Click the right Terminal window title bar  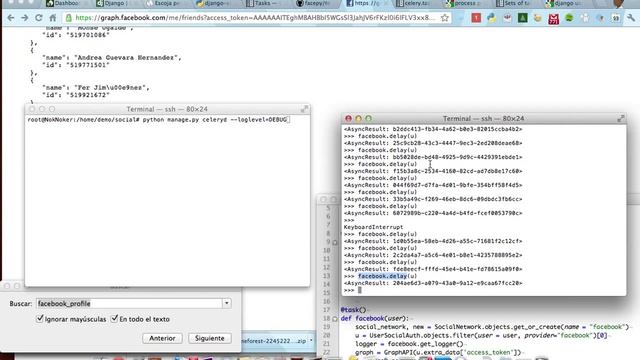click(x=484, y=118)
